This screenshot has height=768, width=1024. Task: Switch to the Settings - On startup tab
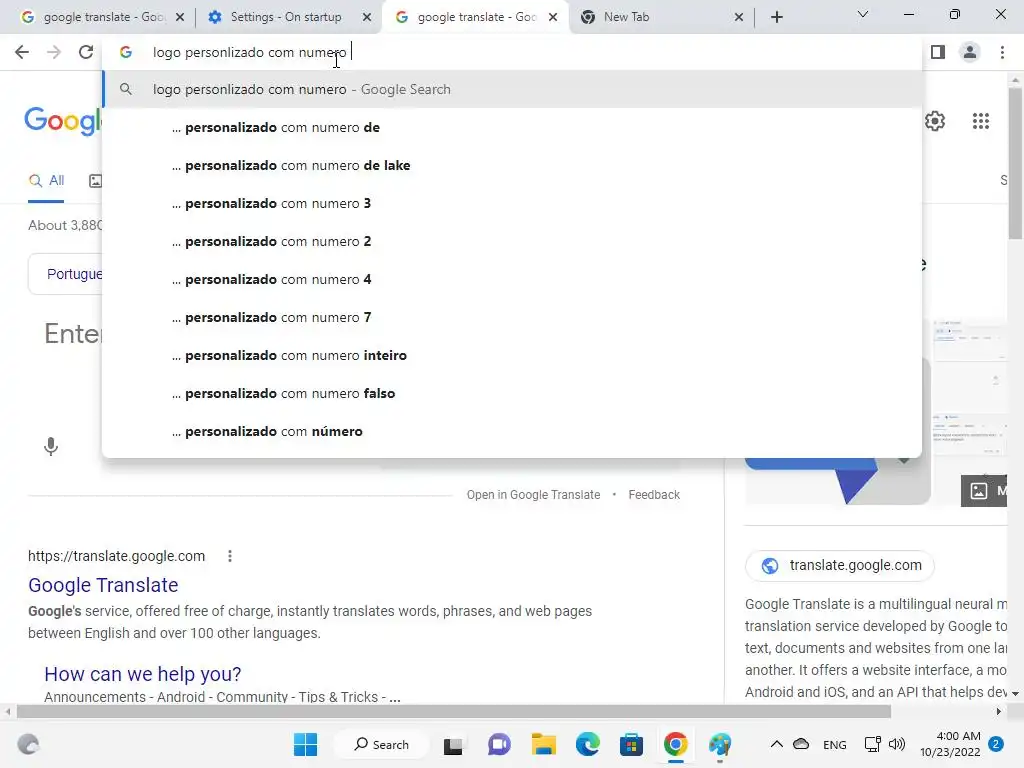(x=285, y=17)
